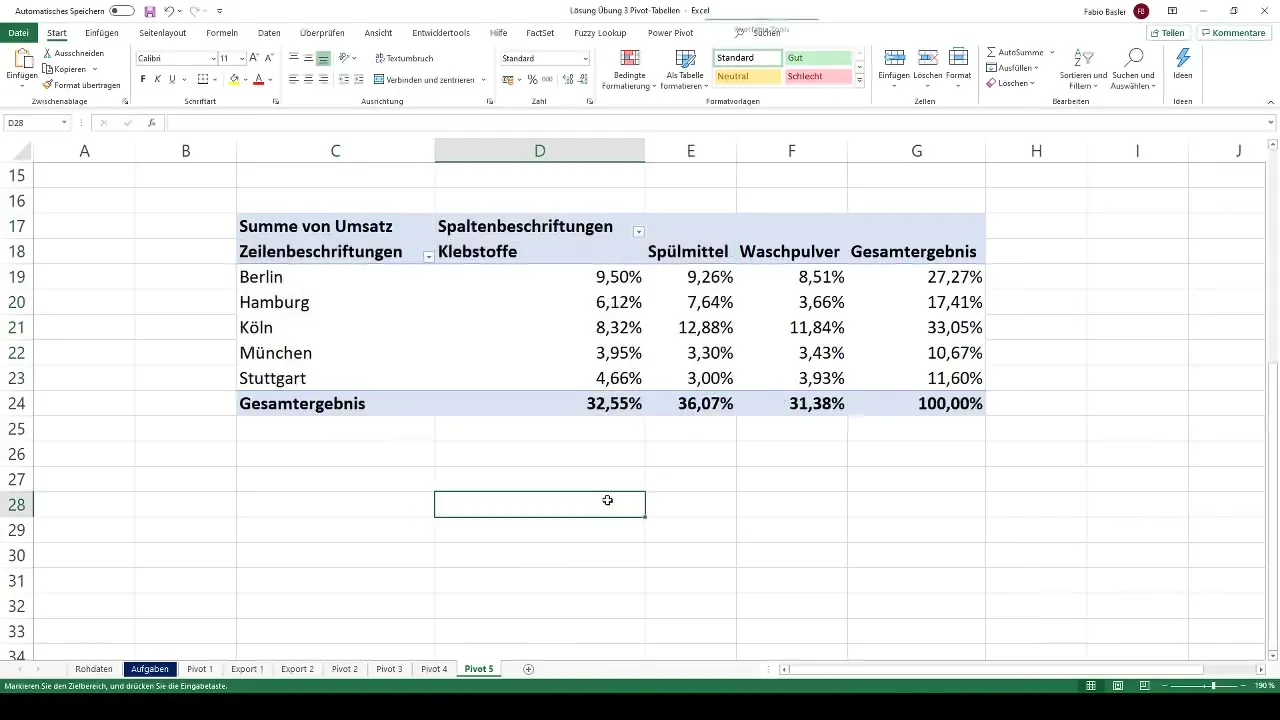Image resolution: width=1280 pixels, height=720 pixels.
Task: Add a new sheet with plus button
Action: click(528, 669)
